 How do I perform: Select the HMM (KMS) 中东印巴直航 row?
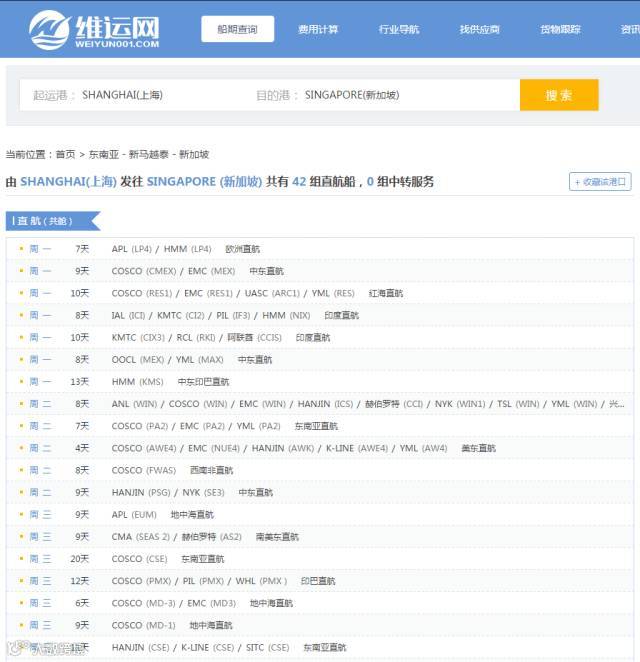[320, 382]
